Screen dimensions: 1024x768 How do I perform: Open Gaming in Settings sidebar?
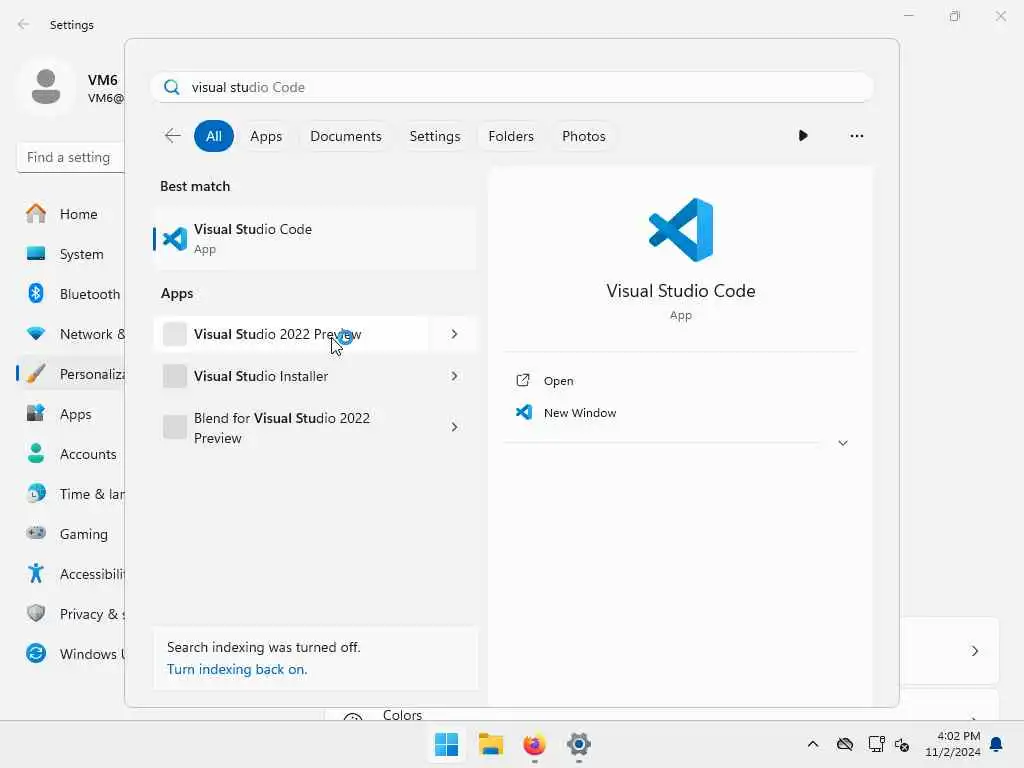click(x=71, y=534)
